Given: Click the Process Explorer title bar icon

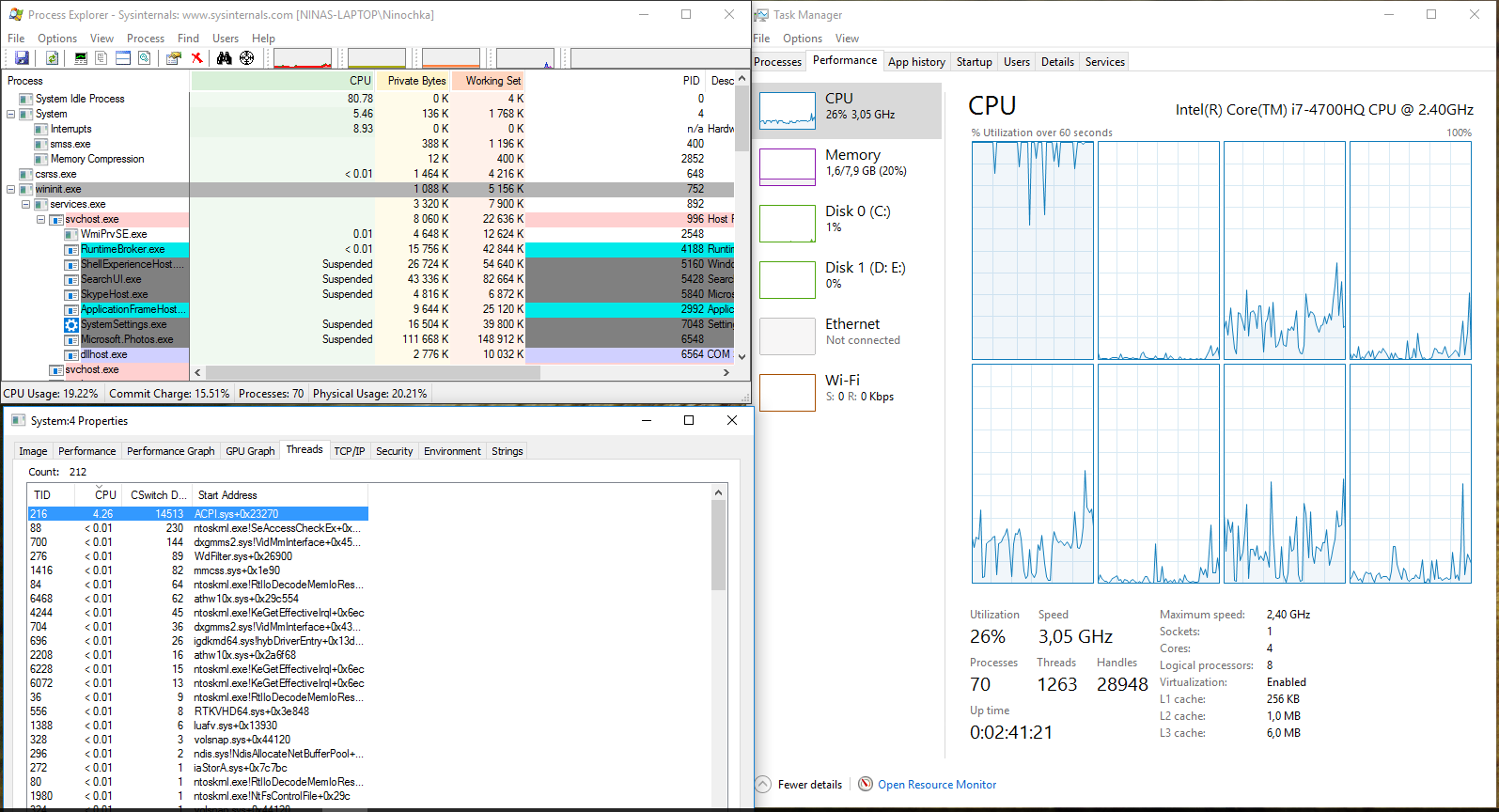Looking at the screenshot, I should coord(15,14).
